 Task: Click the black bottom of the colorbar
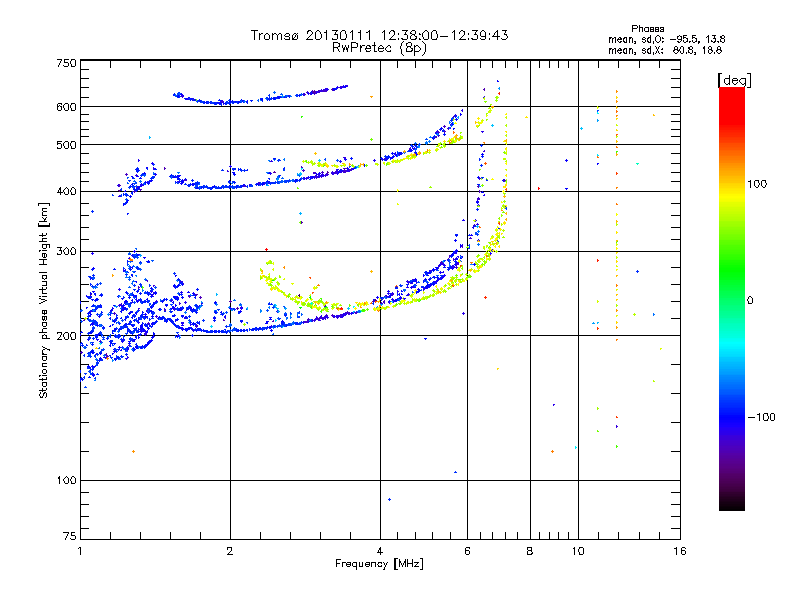coord(732,503)
